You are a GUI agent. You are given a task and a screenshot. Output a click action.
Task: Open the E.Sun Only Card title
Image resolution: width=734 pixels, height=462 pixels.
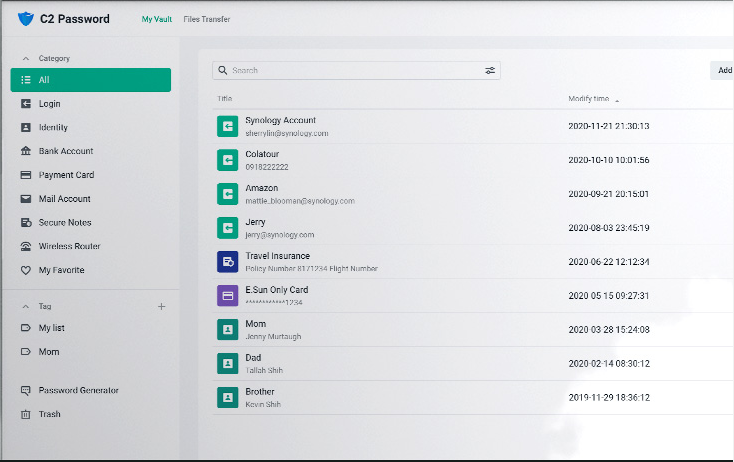click(277, 290)
